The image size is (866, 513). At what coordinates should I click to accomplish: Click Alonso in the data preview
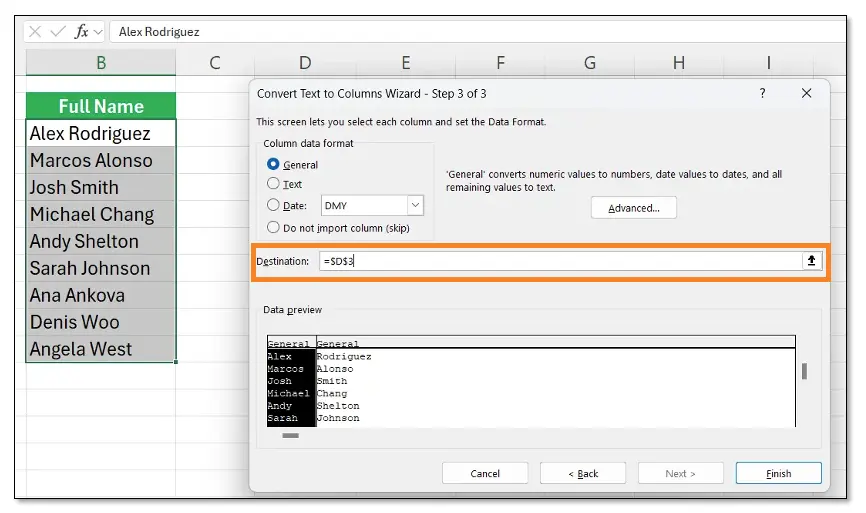(x=335, y=369)
